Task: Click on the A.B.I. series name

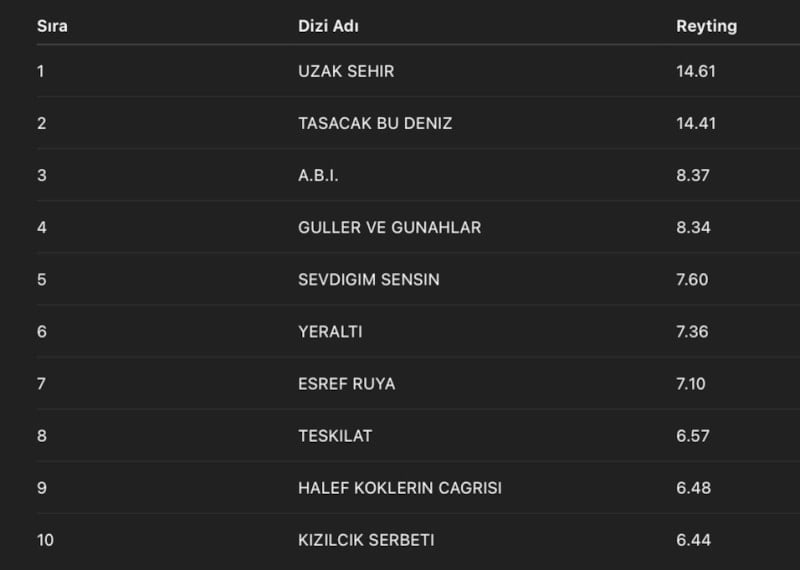Action: (x=319, y=175)
